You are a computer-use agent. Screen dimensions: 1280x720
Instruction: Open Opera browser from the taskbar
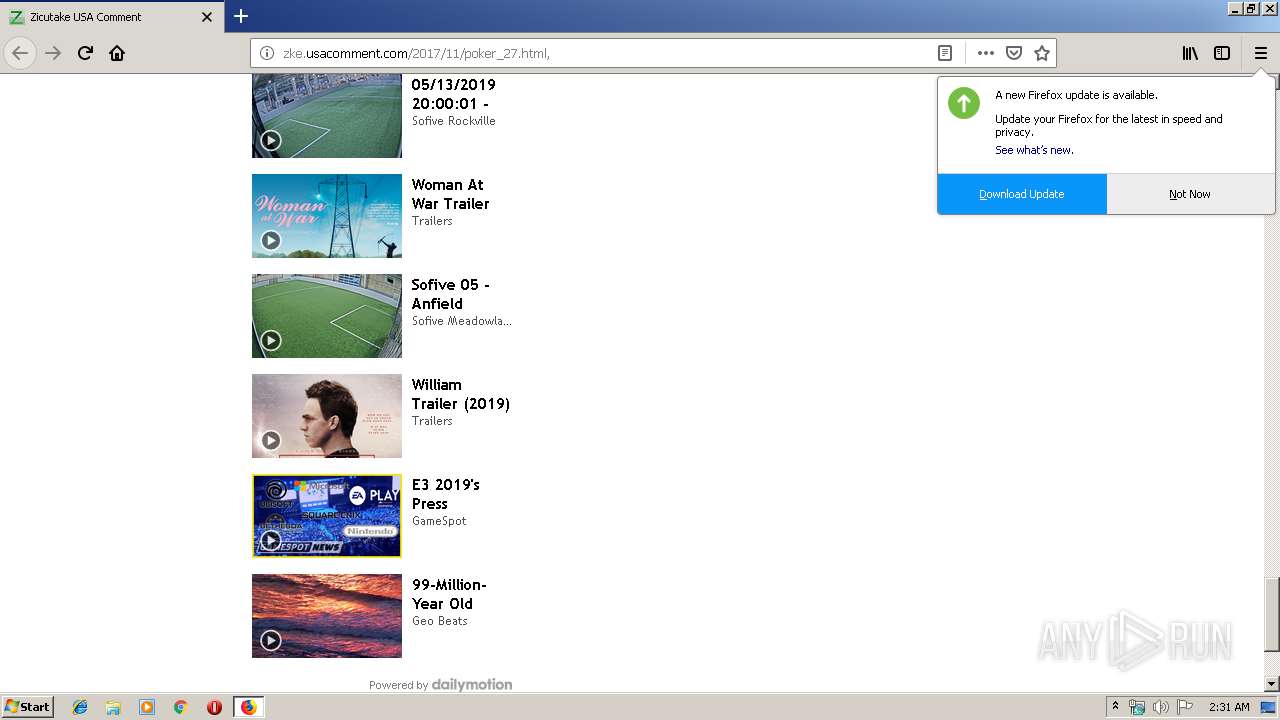[214, 707]
